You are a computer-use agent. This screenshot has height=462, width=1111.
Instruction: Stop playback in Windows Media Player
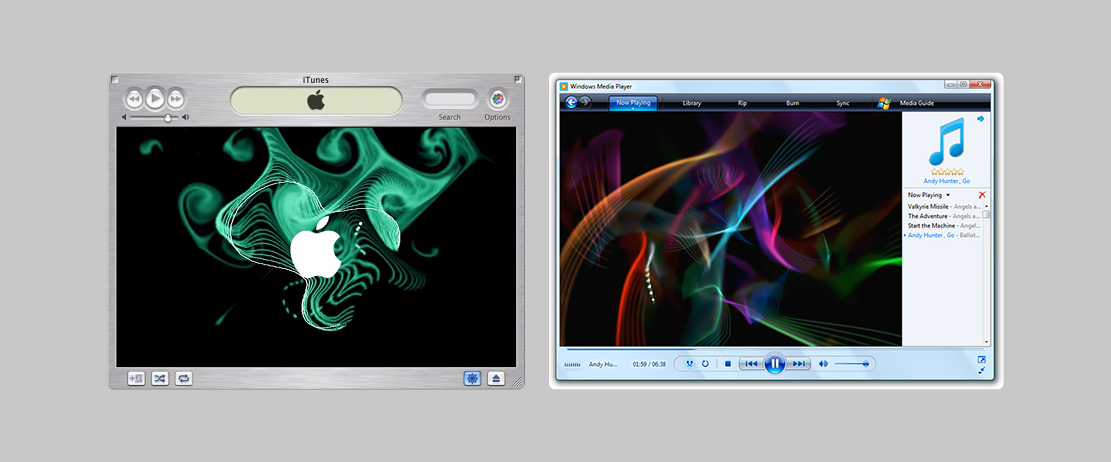pos(728,364)
